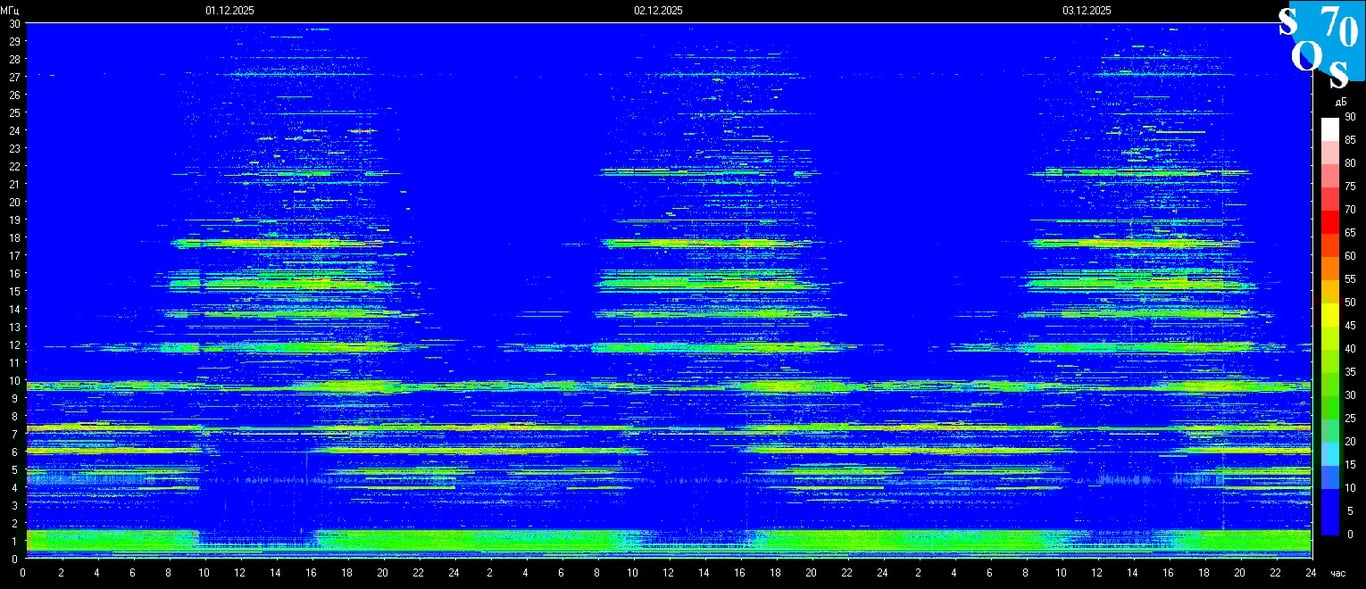
Task: Click the 85 value on the dB legend
Action: pos(1350,140)
